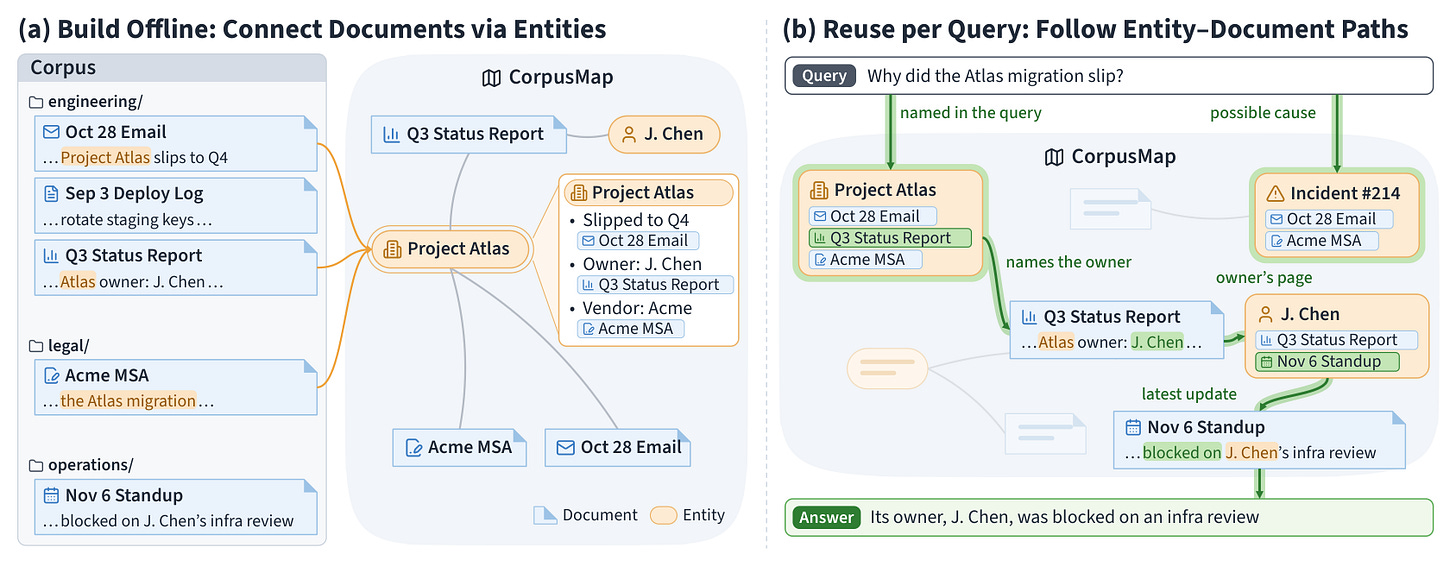Image resolution: width=1456 pixels, height=566 pixels.
Task: Expand the operations/ folder label
Action: click(90, 465)
